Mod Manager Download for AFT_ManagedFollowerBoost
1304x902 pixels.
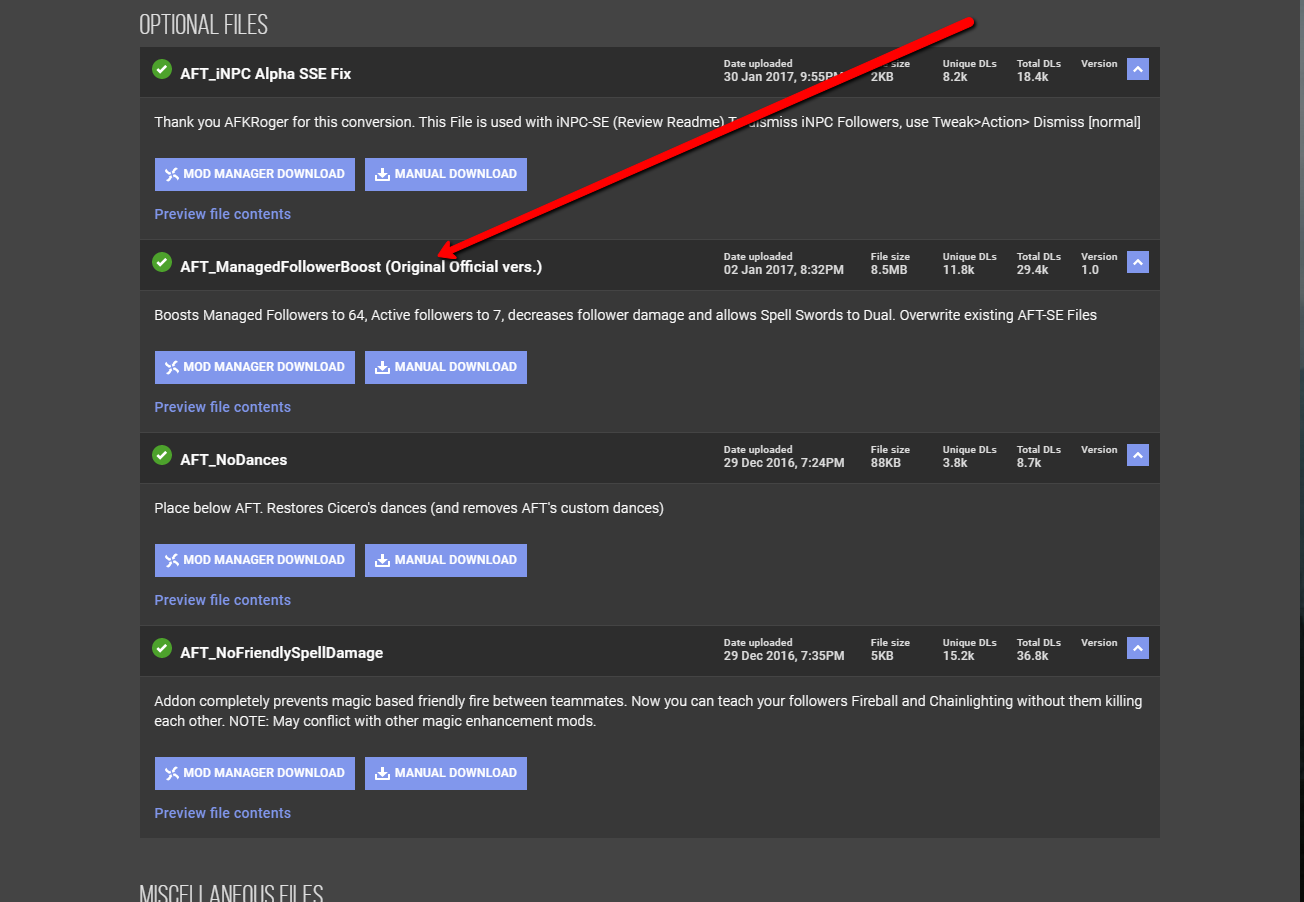pyautogui.click(x=254, y=367)
